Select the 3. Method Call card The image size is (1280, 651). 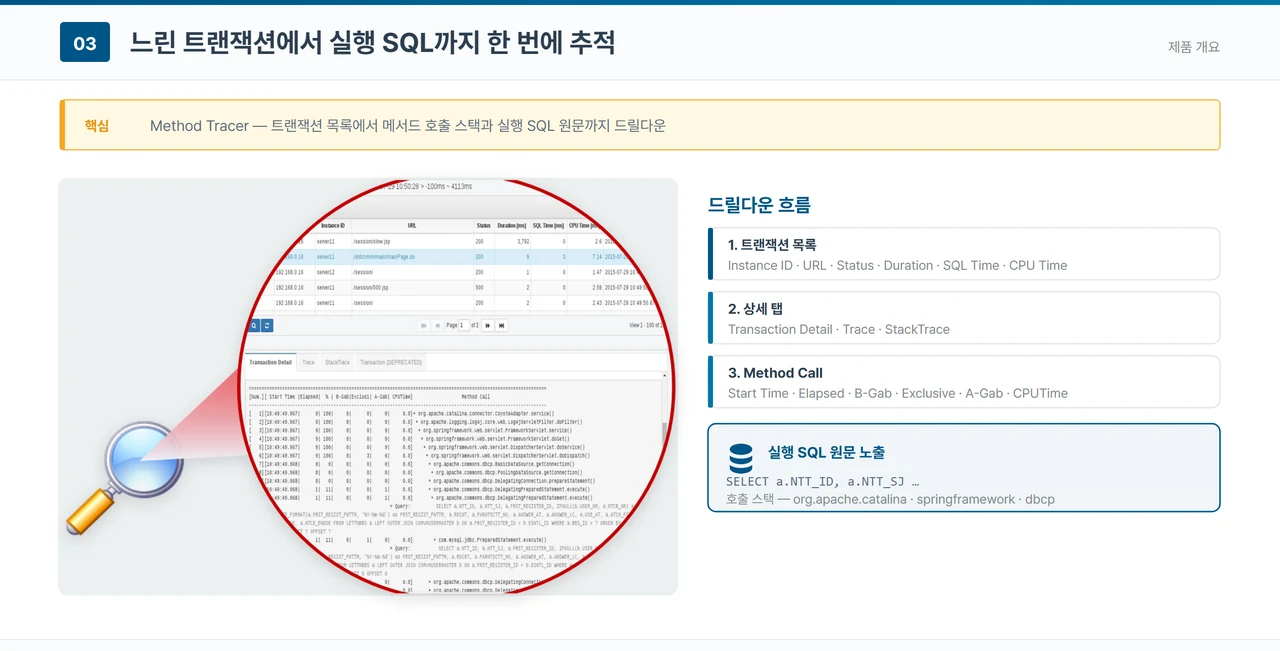(964, 382)
